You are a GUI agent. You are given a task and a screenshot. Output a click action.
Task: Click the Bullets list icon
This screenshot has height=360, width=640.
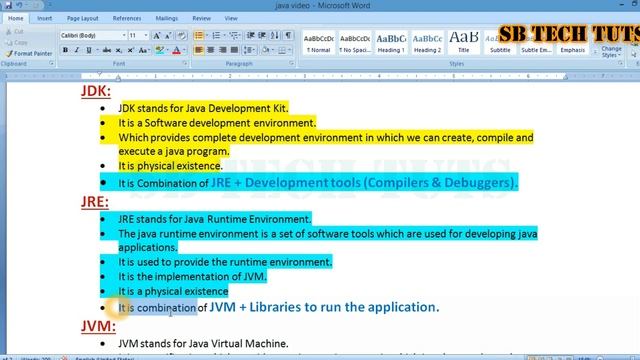199,36
